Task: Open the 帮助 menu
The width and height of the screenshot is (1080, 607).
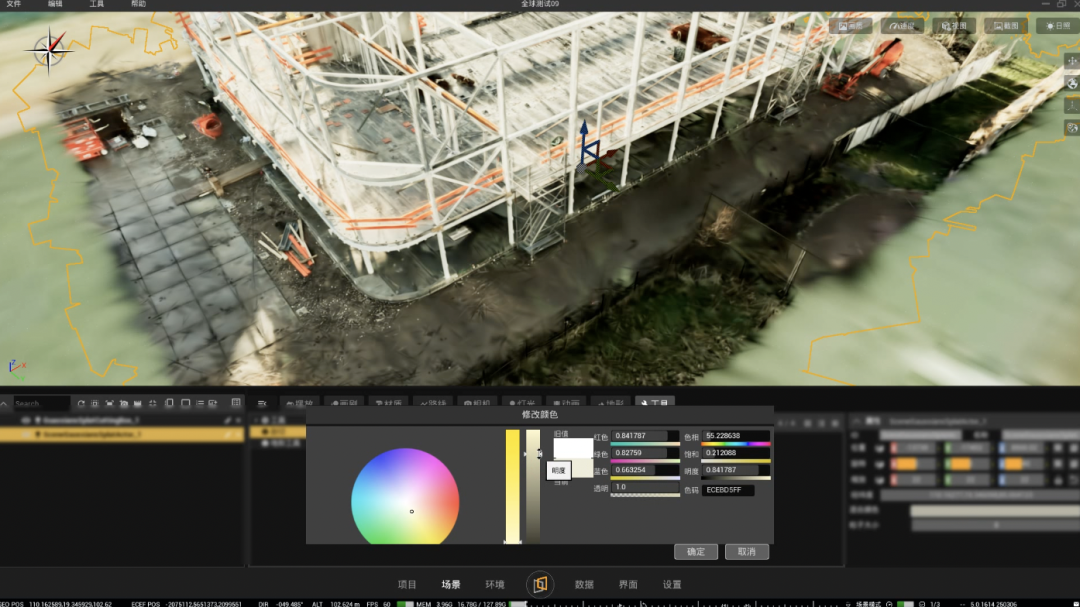Action: click(x=138, y=4)
